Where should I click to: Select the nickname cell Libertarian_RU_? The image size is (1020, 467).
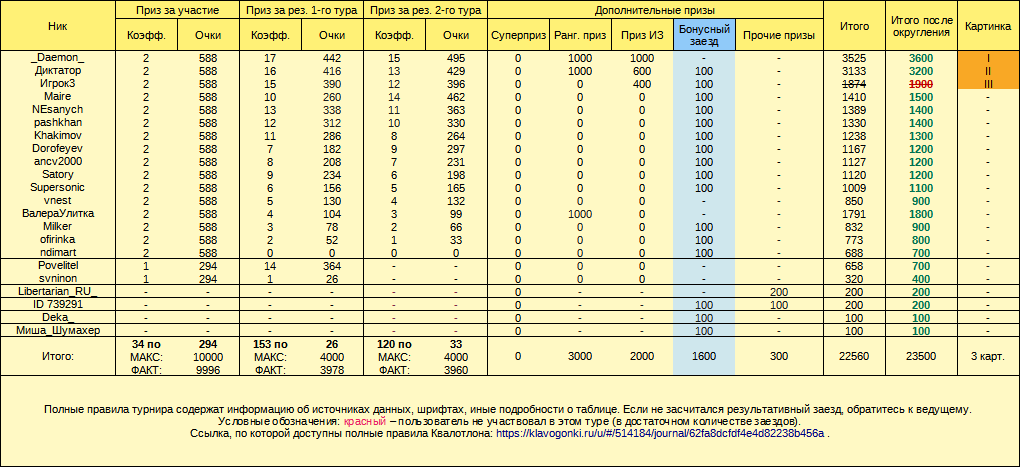57,291
